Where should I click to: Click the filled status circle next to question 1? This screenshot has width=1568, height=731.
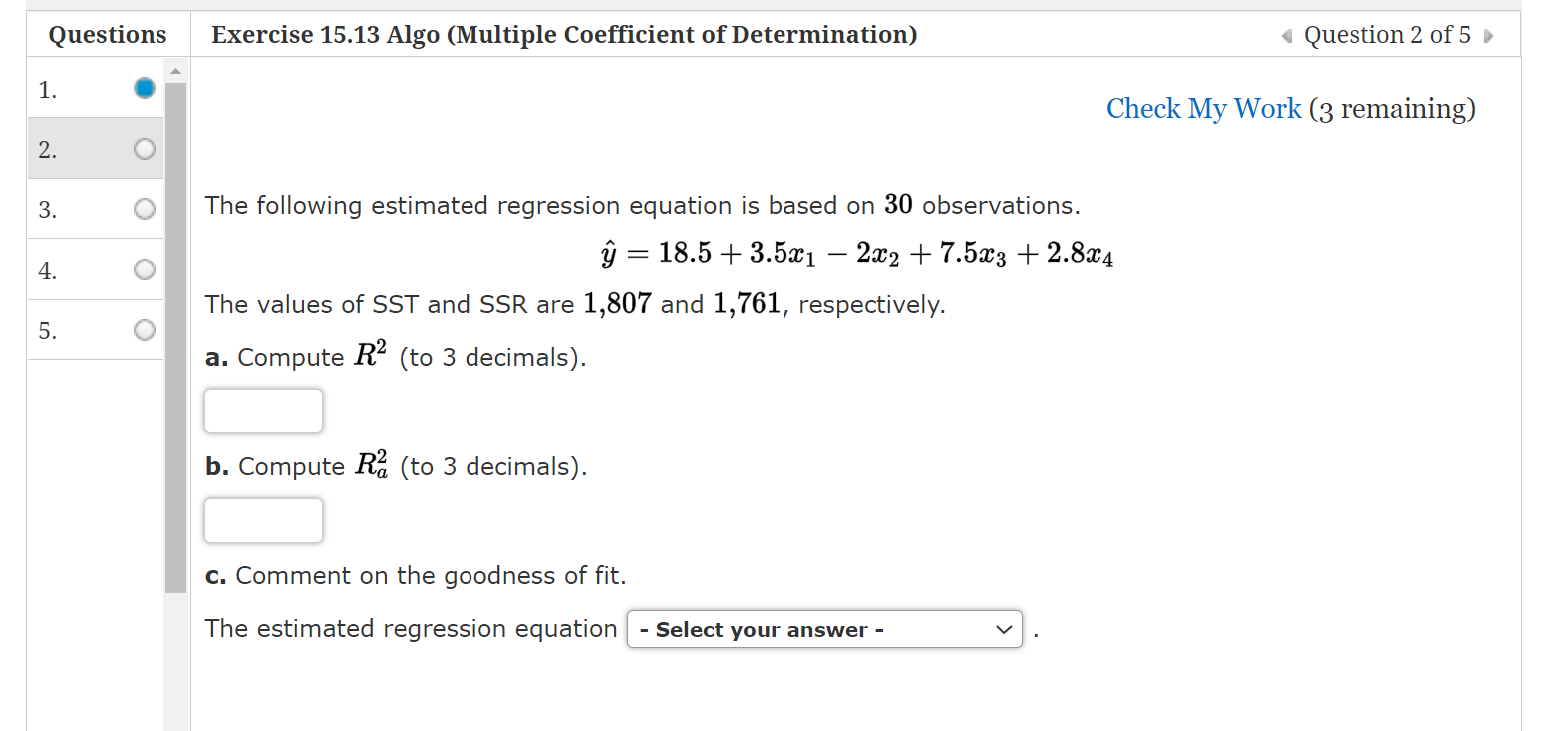[144, 88]
